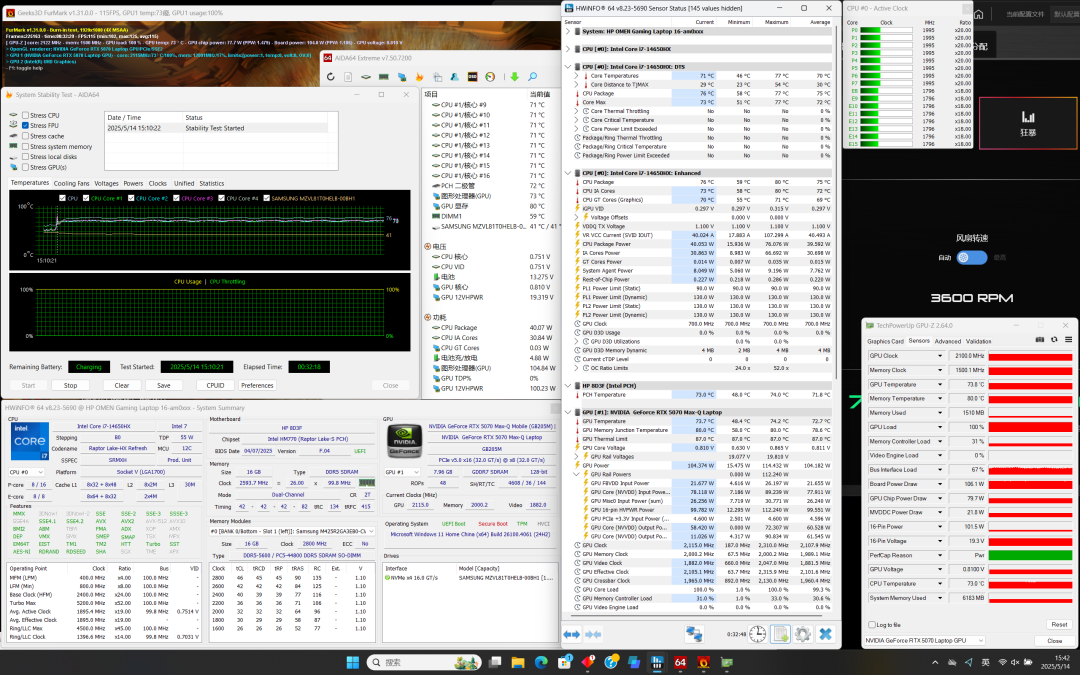
Task: Enable the Stress CPU checkbox
Action: pos(25,115)
